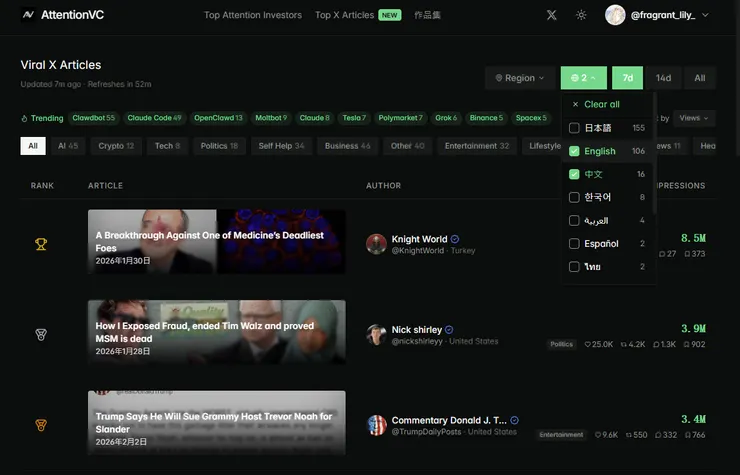The width and height of the screenshot is (740, 475).
Task: Toggle the sun light-mode icon
Action: (x=581, y=15)
